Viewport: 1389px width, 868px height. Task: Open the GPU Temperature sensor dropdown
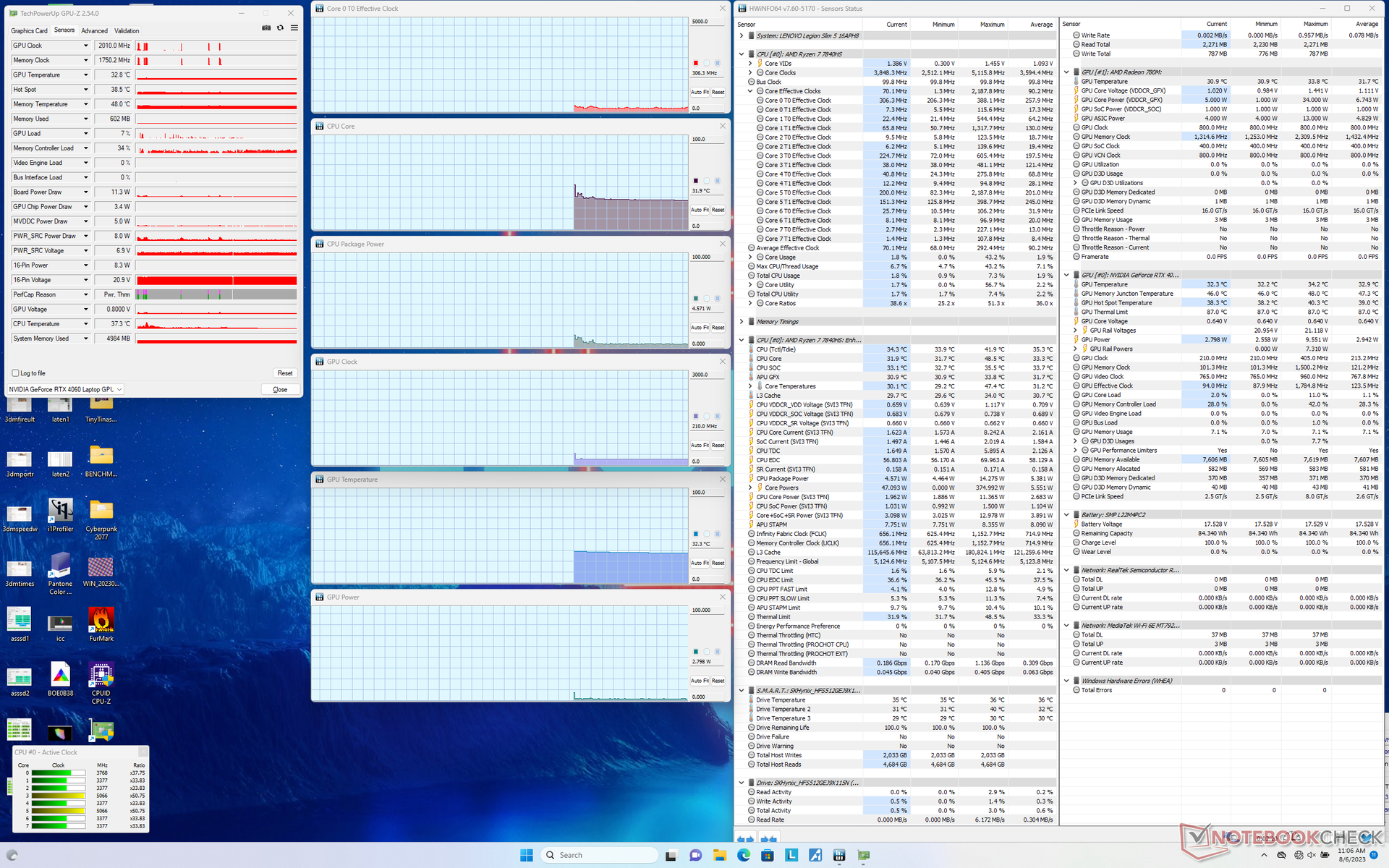(x=85, y=75)
